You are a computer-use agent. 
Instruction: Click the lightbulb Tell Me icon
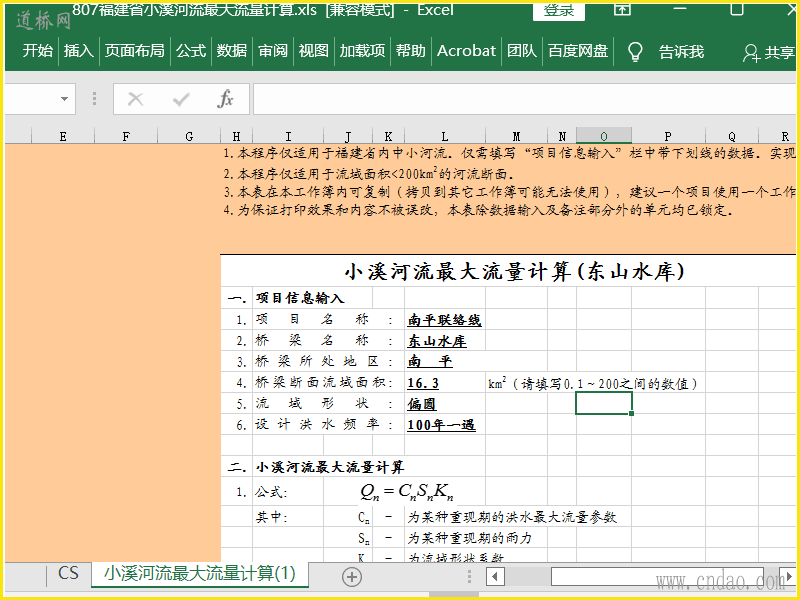point(635,52)
